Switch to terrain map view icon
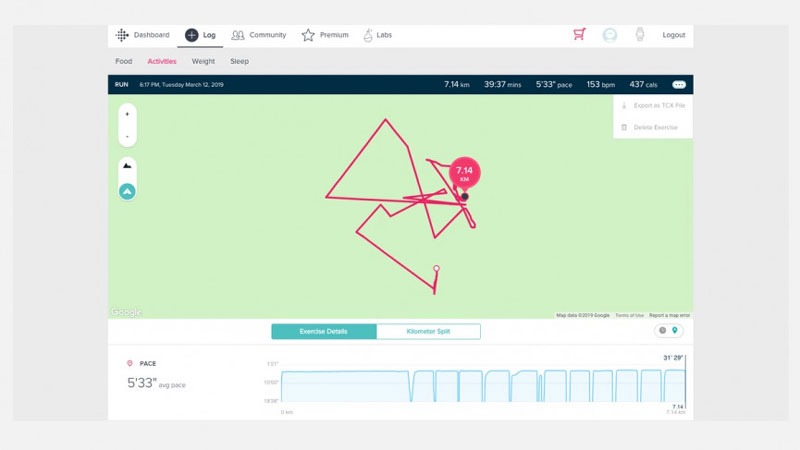The image size is (800, 450). (x=127, y=166)
